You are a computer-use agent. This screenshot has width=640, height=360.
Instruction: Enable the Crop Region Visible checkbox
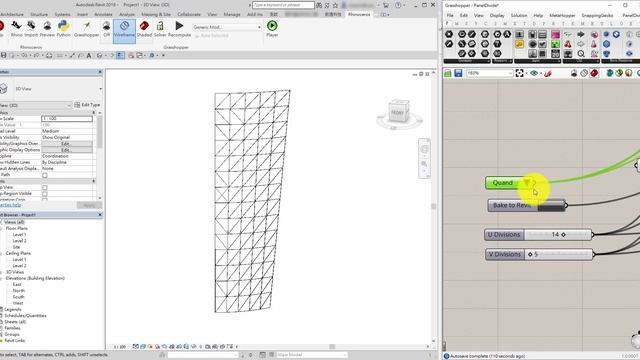click(45, 194)
